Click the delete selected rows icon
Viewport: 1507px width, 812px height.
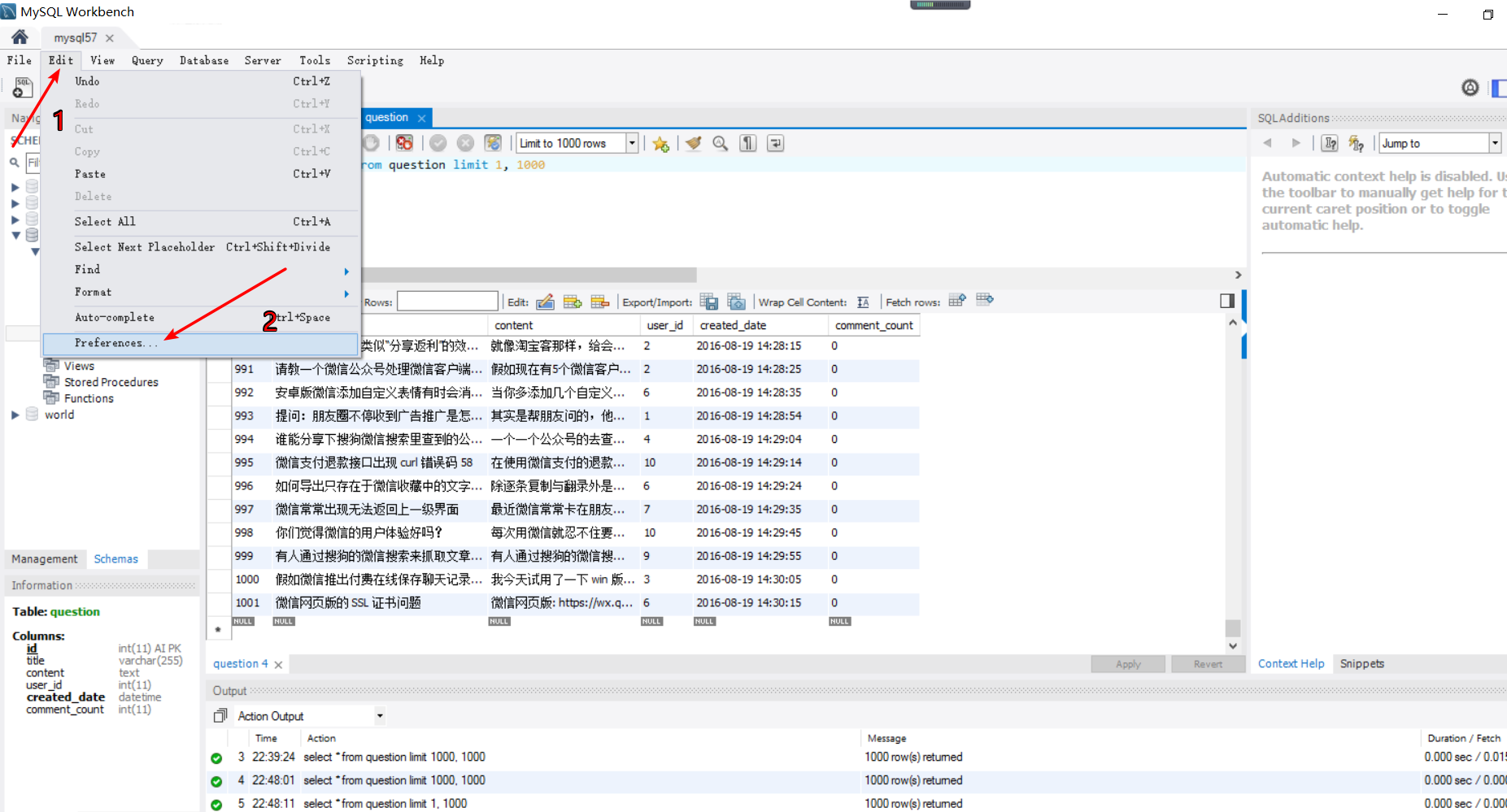600,302
